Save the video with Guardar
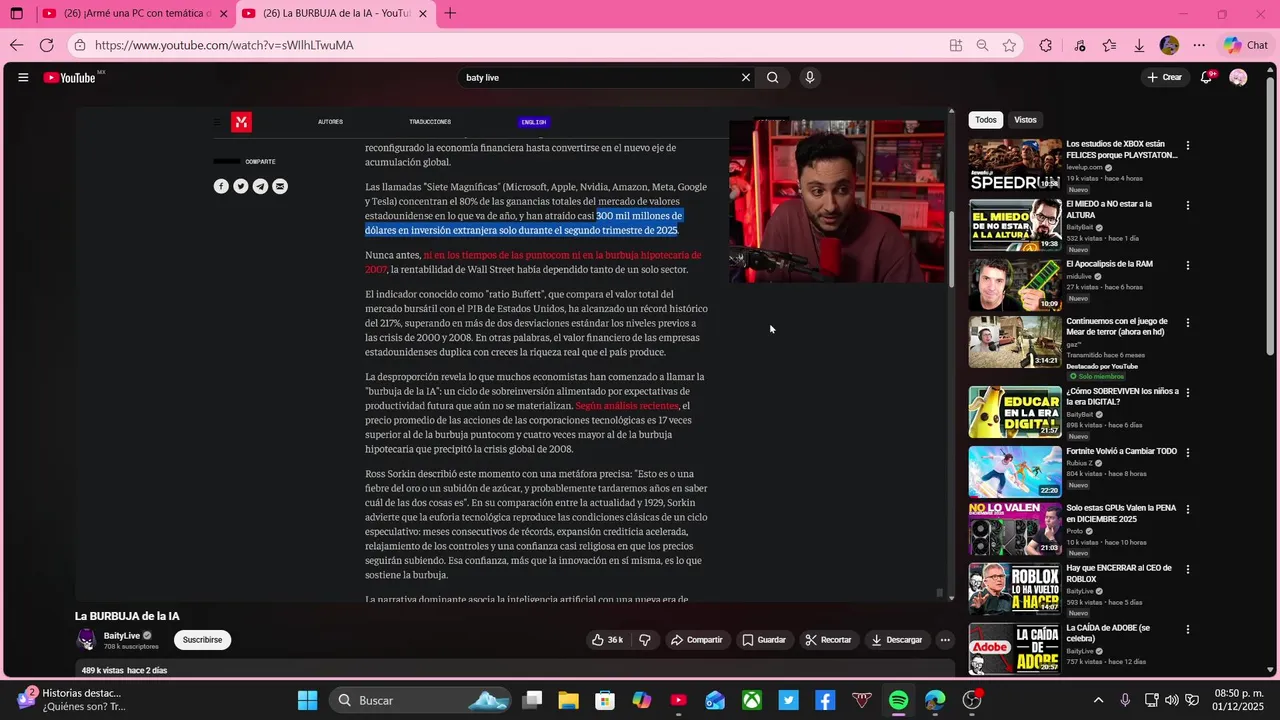This screenshot has height=720, width=1280. point(764,640)
